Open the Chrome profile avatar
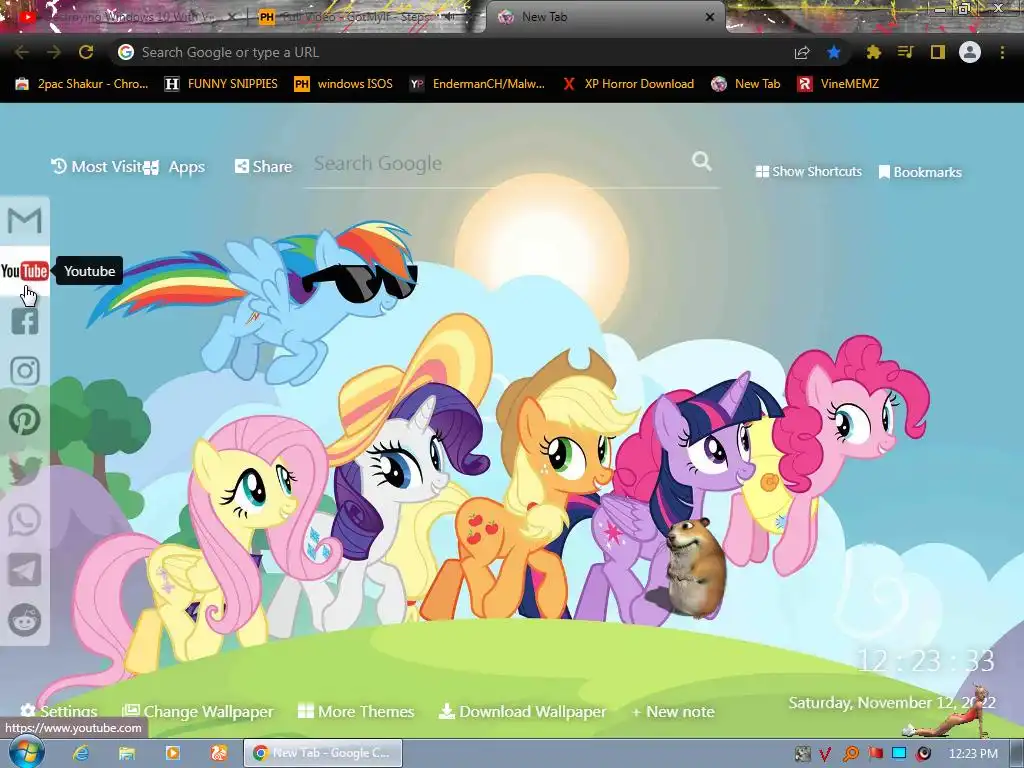 click(x=970, y=52)
